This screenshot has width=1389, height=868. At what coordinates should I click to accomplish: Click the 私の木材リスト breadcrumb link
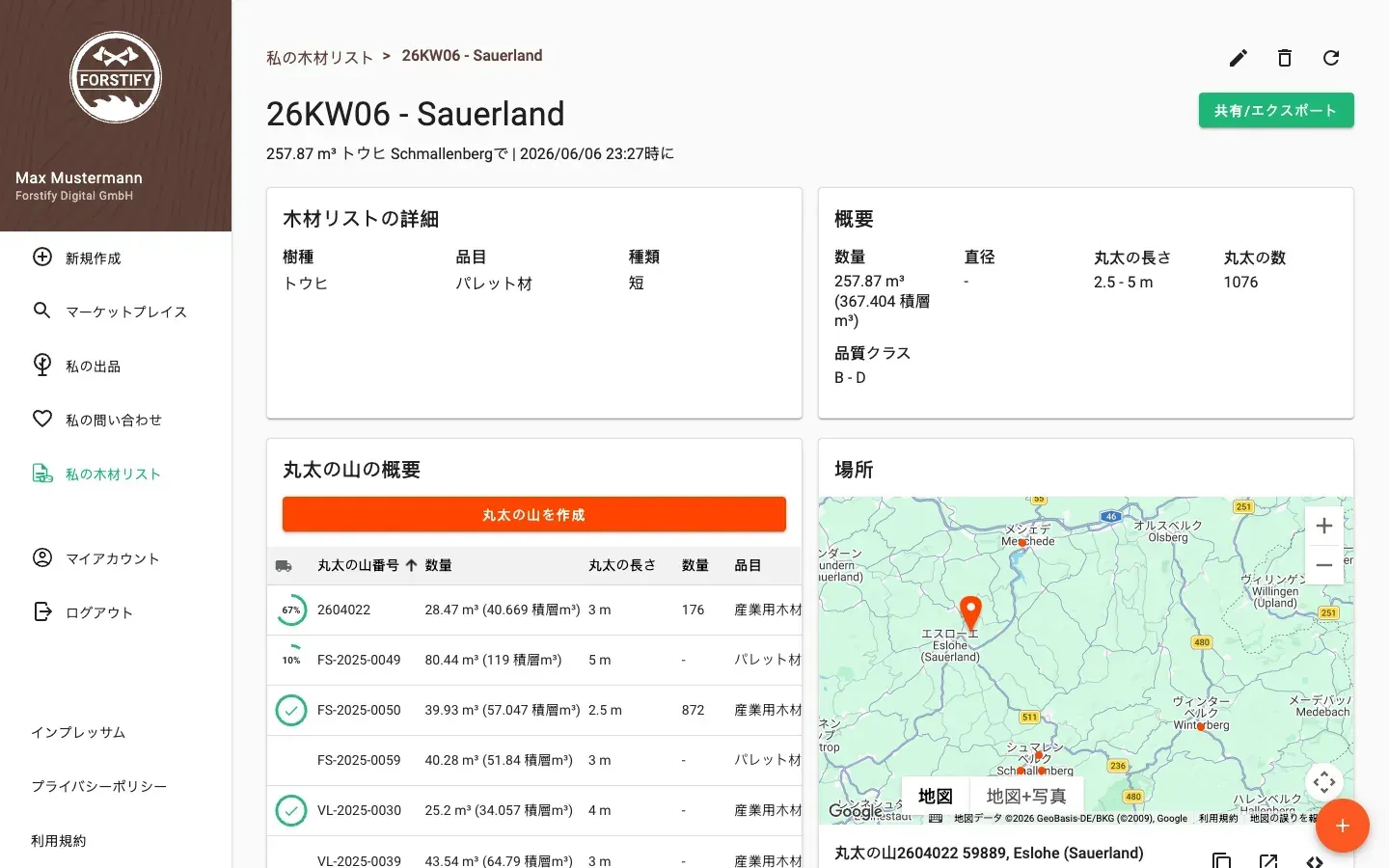point(319,58)
